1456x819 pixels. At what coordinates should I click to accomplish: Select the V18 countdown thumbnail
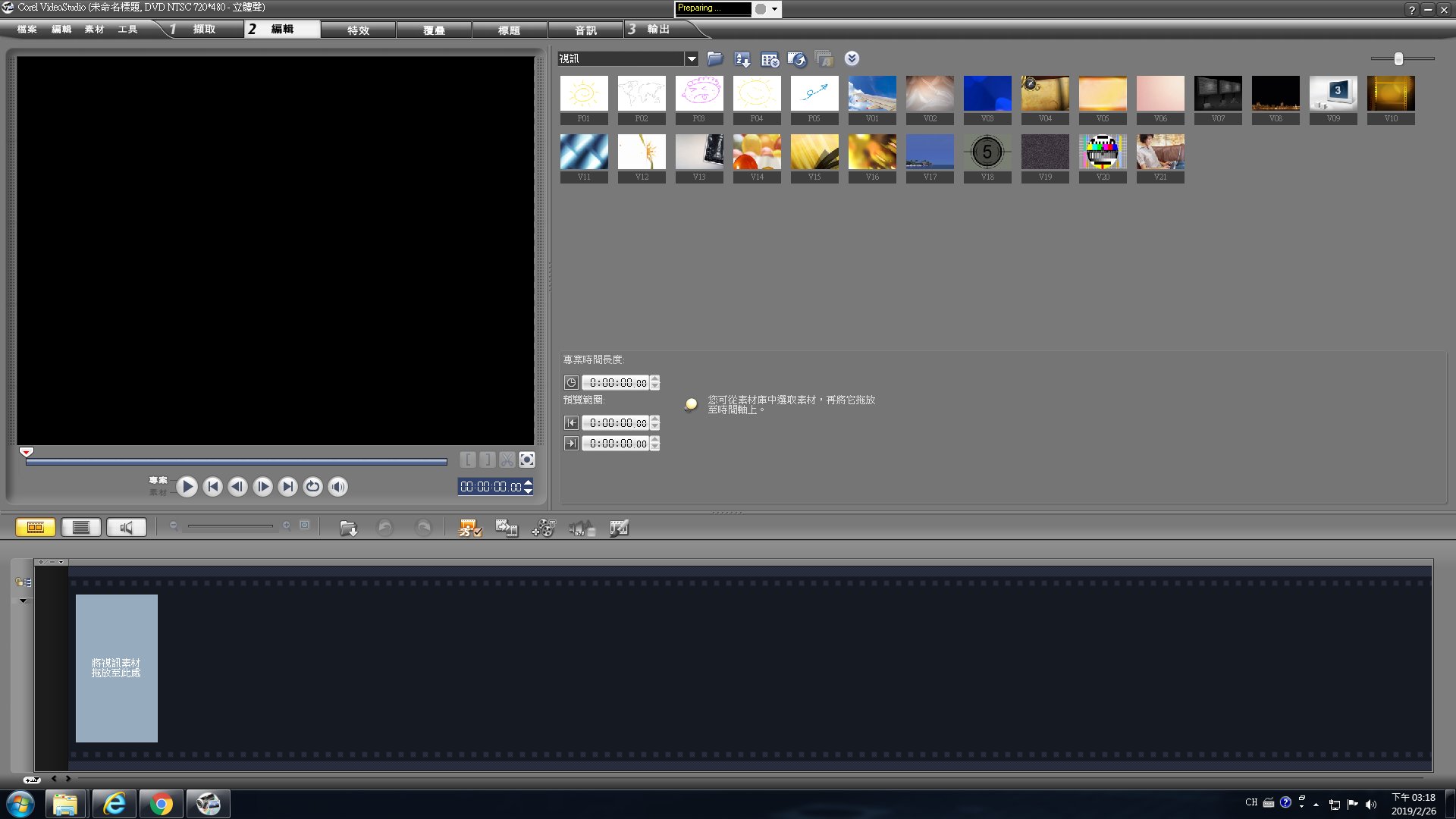(x=987, y=152)
